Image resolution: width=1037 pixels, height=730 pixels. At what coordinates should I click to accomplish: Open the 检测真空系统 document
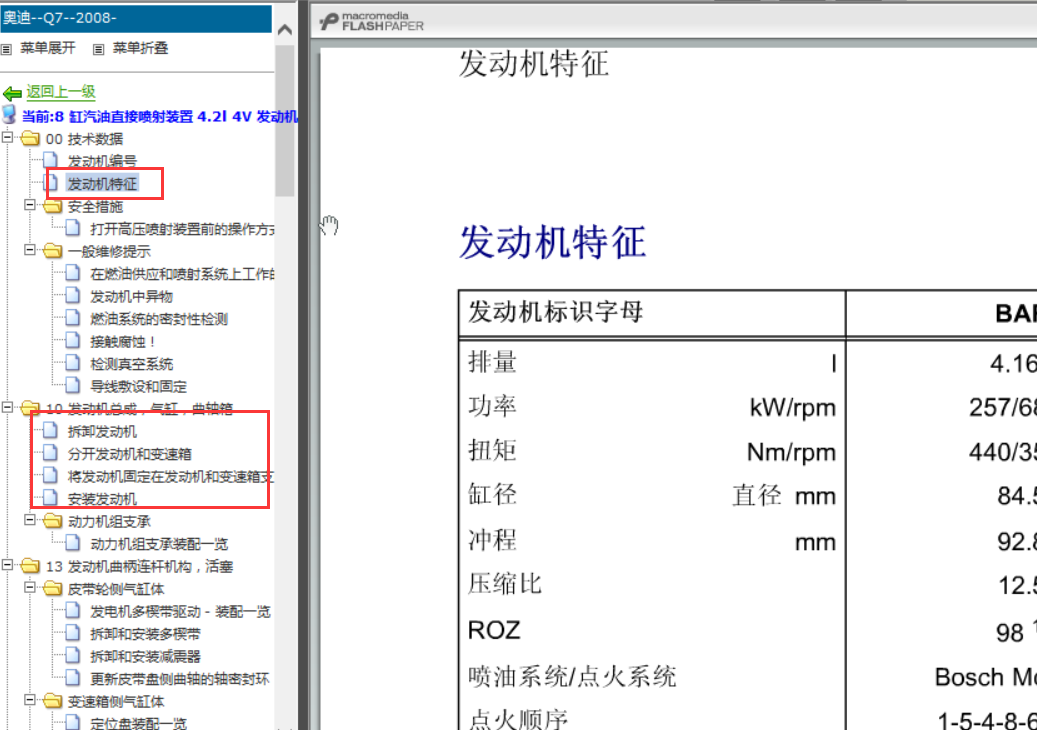(131, 364)
